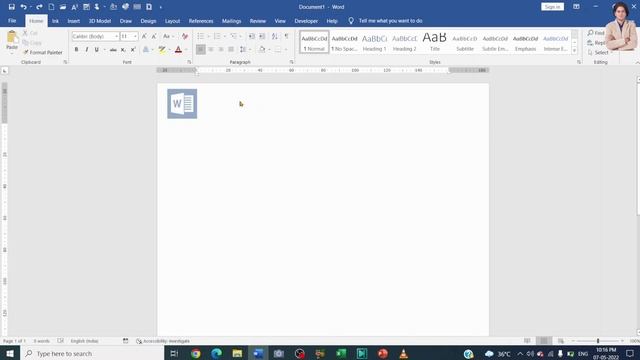This screenshot has width=640, height=360.
Task: Toggle Italic formatting
Action: (87, 50)
